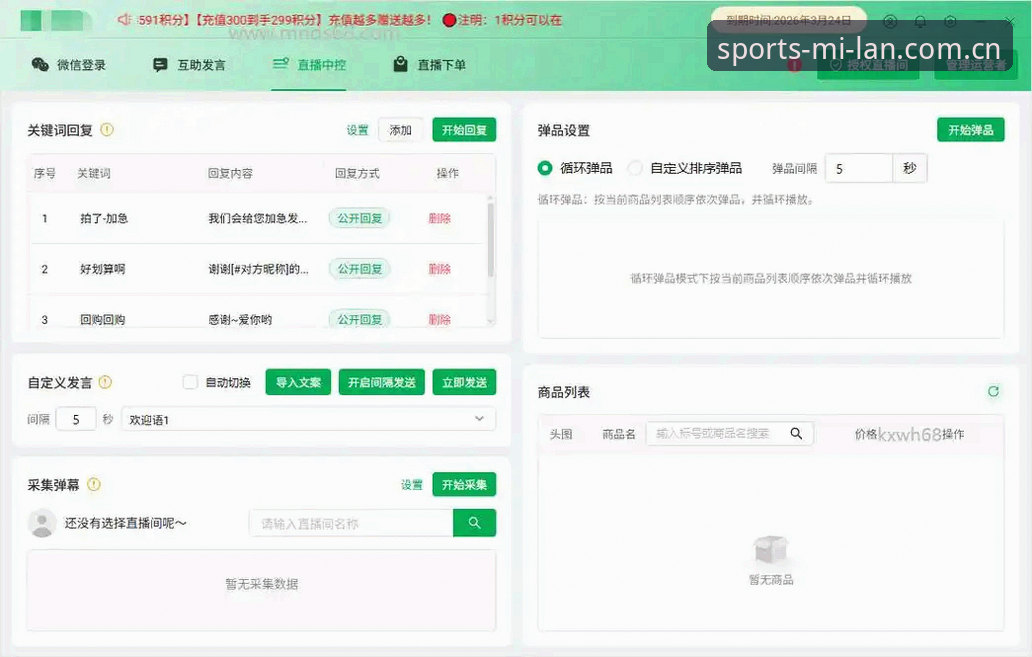1032x657 pixels.
Task: Click the 立即发送 button
Action: [464, 382]
